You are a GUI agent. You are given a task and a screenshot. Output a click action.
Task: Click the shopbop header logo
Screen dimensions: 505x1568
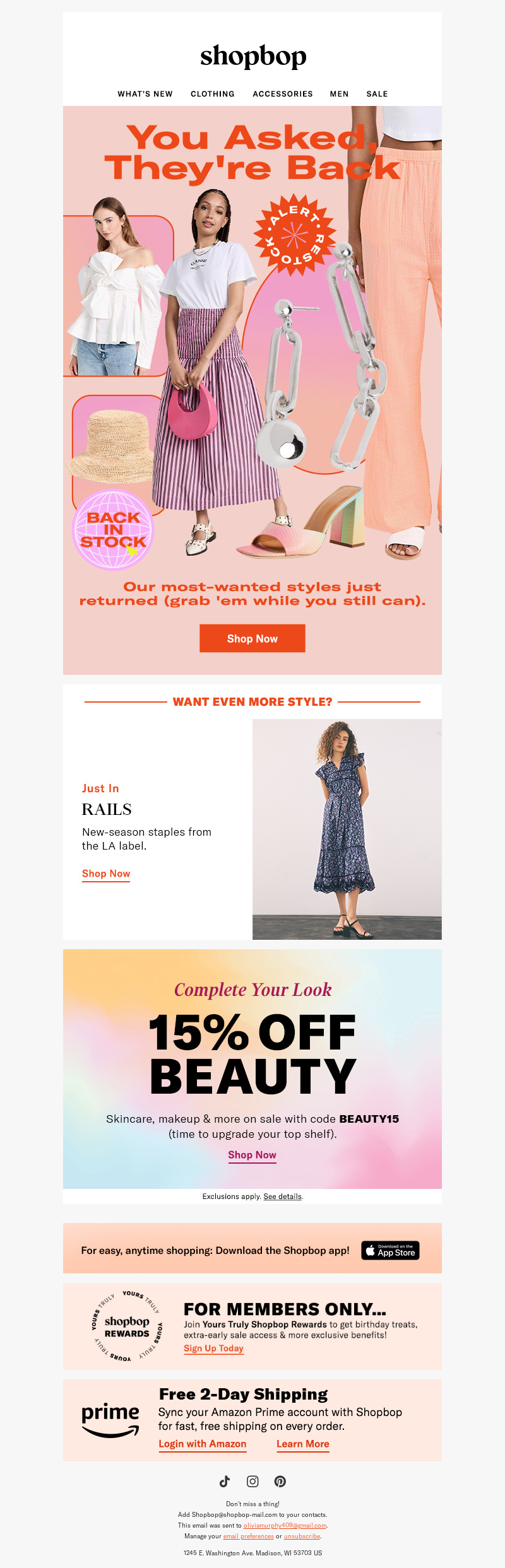click(x=253, y=57)
